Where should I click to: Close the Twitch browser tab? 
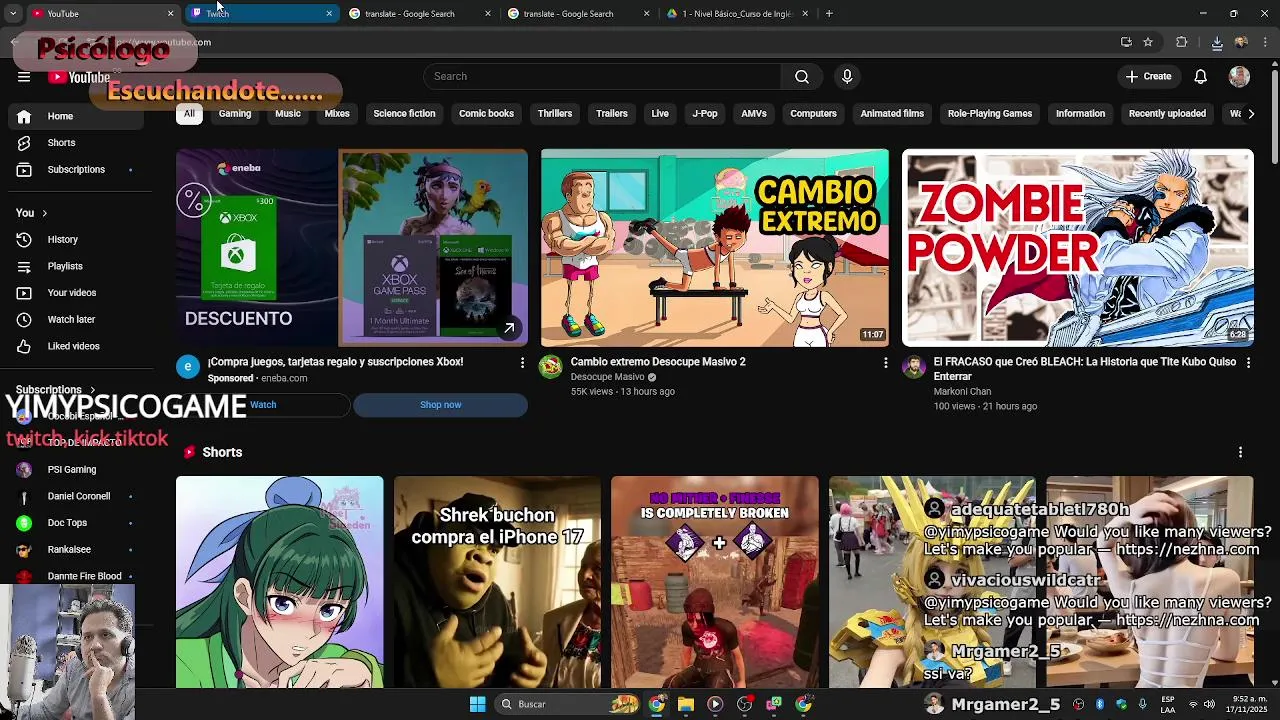click(329, 14)
